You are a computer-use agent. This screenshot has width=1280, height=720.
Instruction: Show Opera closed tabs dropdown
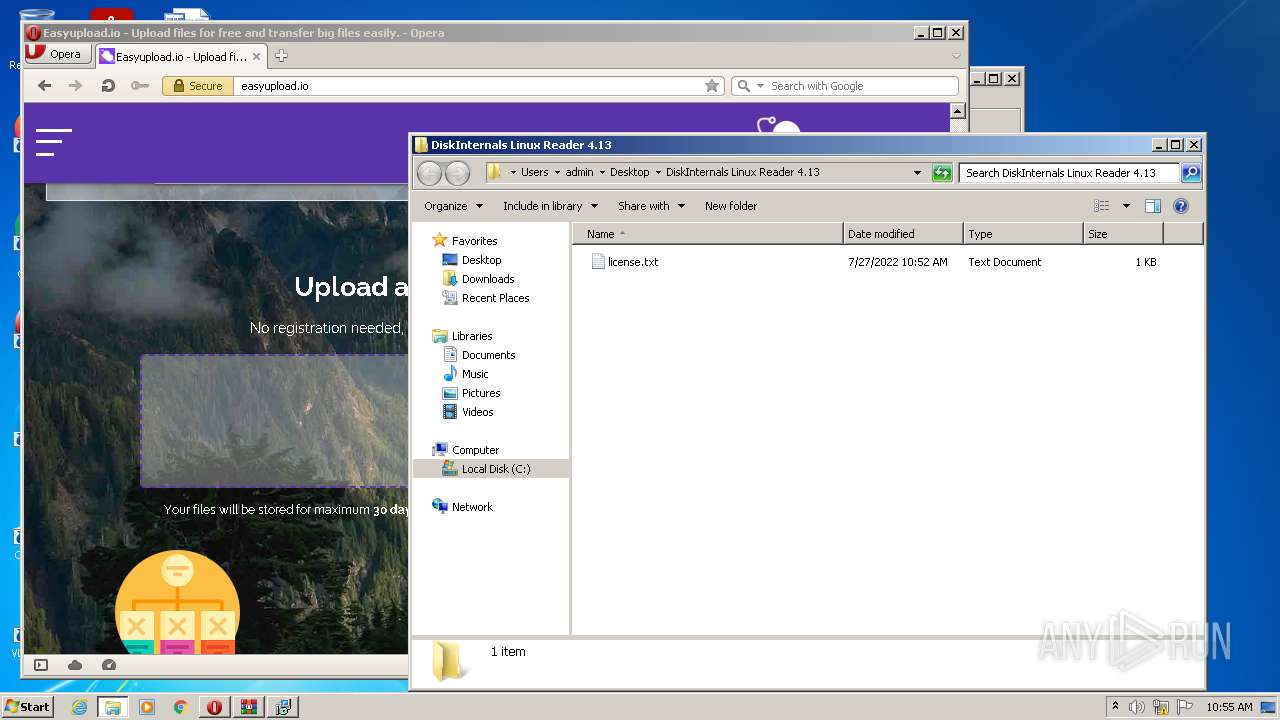click(x=956, y=56)
